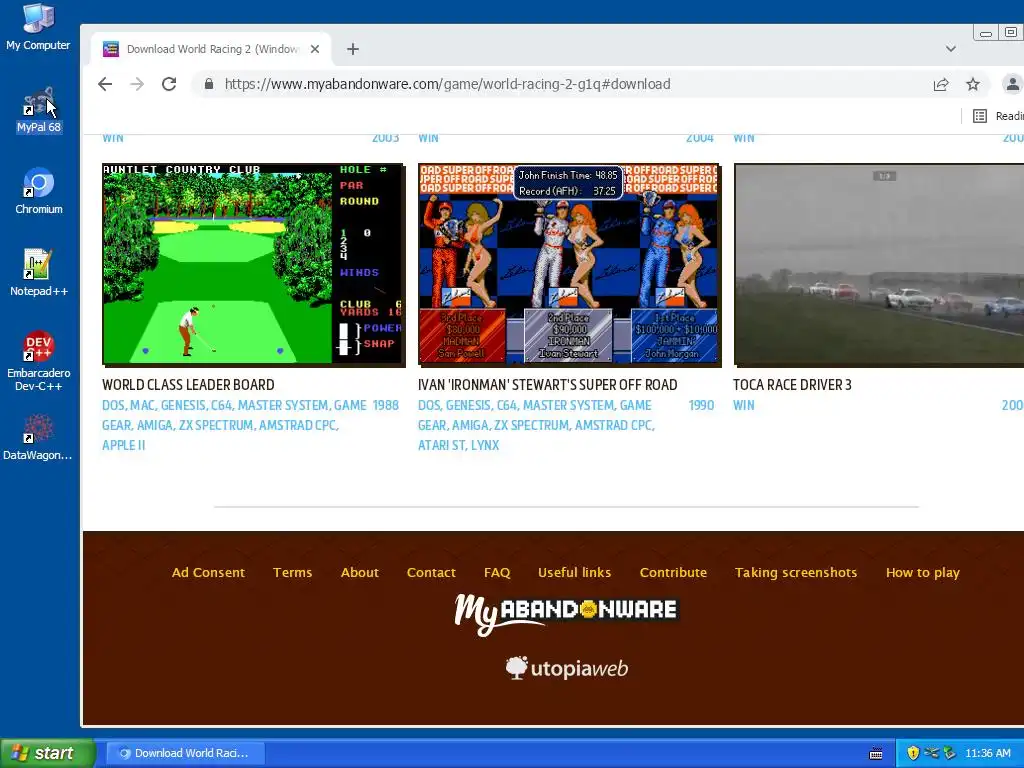This screenshot has height=768, width=1024.
Task: Select the Download World Racing 2 tab
Action: pyautogui.click(x=210, y=49)
